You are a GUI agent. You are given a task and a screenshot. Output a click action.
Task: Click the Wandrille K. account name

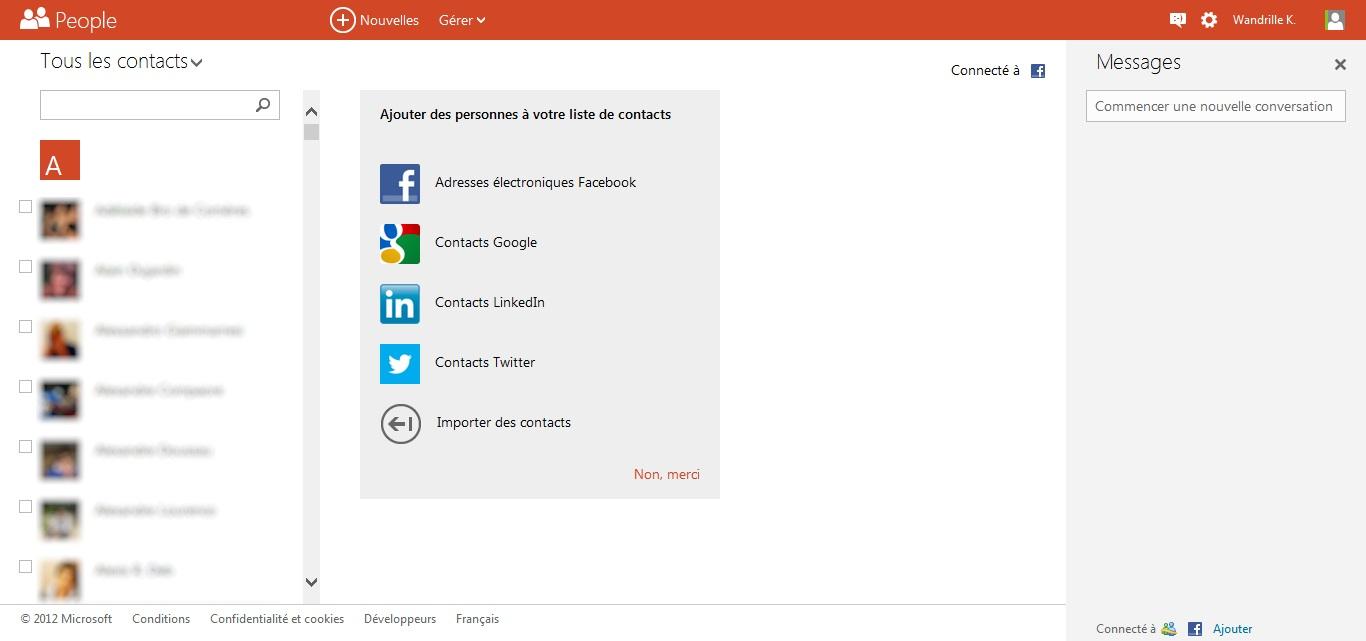(x=1264, y=20)
